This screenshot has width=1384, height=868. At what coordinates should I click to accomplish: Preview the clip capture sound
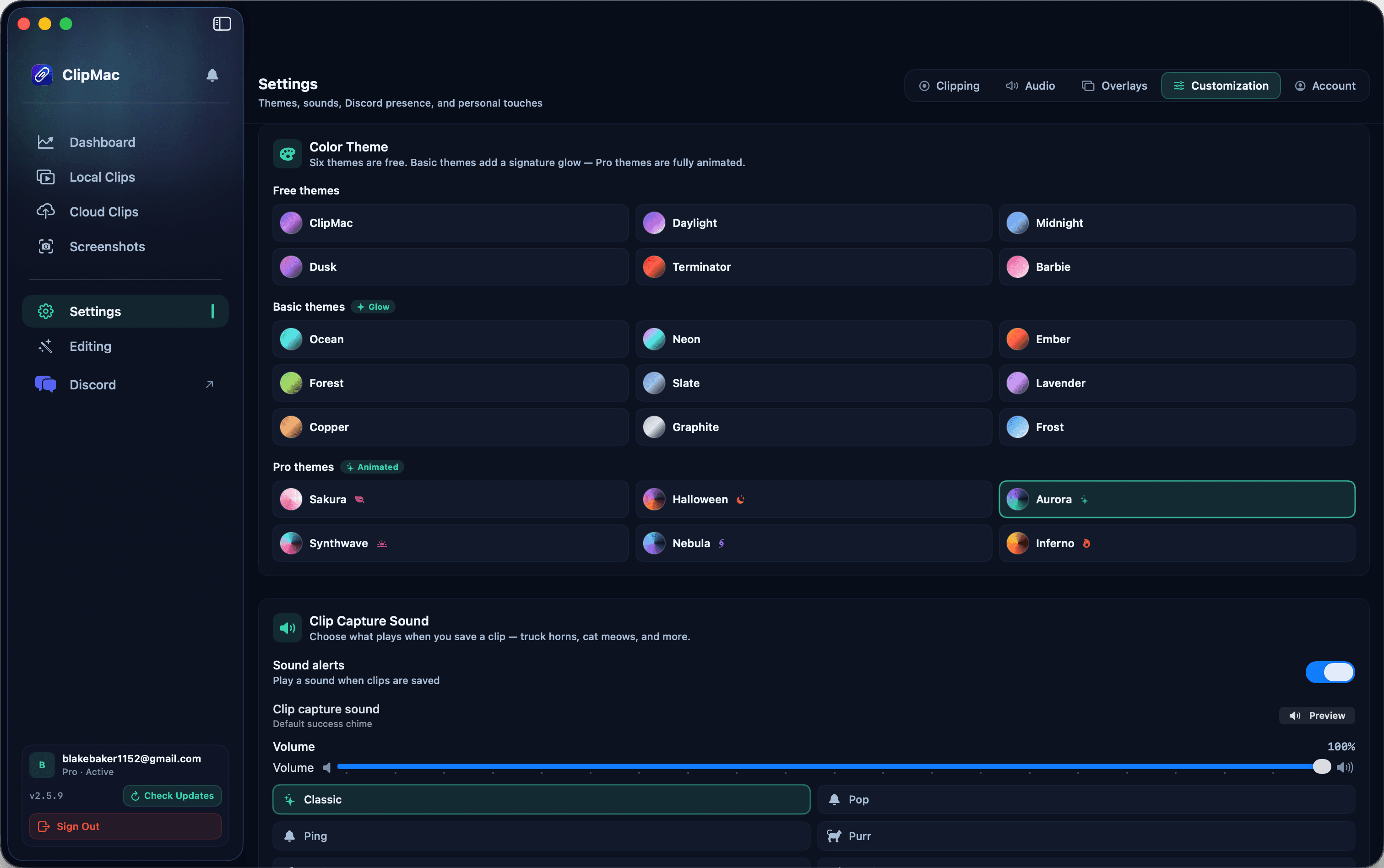pyautogui.click(x=1317, y=716)
